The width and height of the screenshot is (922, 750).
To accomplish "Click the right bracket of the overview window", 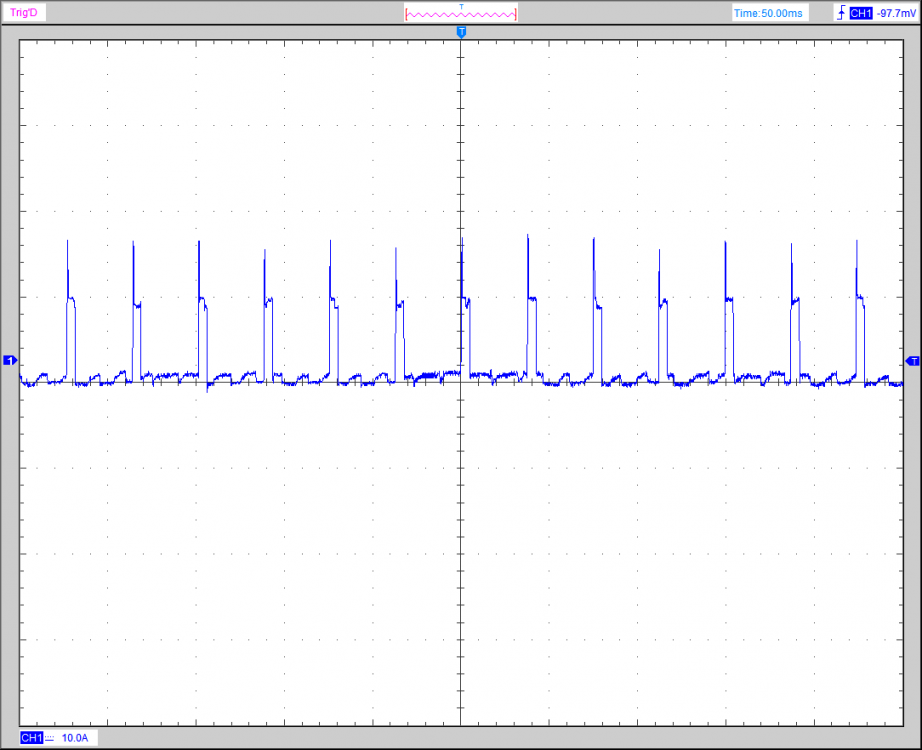I will [x=516, y=14].
